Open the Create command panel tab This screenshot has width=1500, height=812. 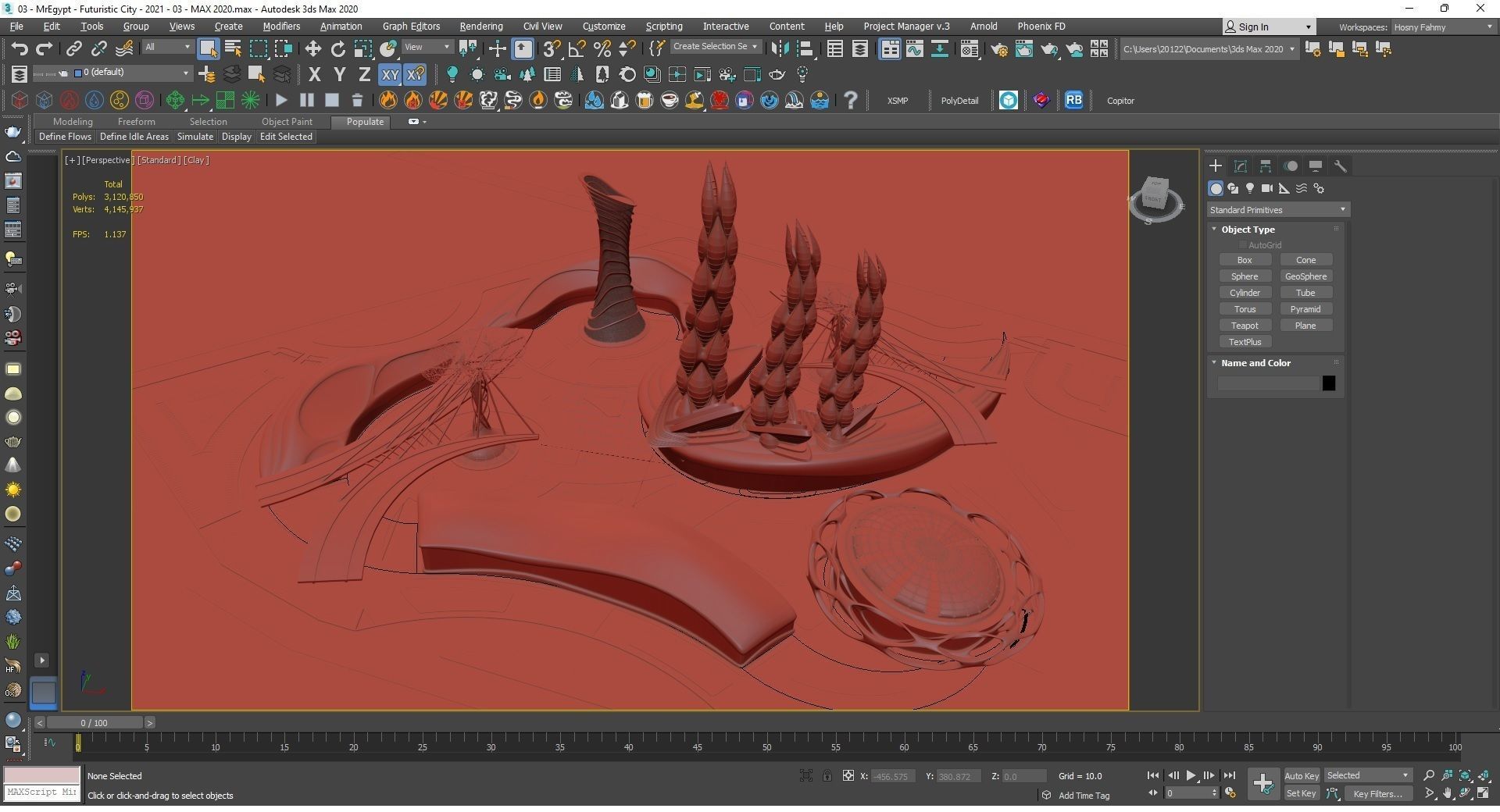1215,166
